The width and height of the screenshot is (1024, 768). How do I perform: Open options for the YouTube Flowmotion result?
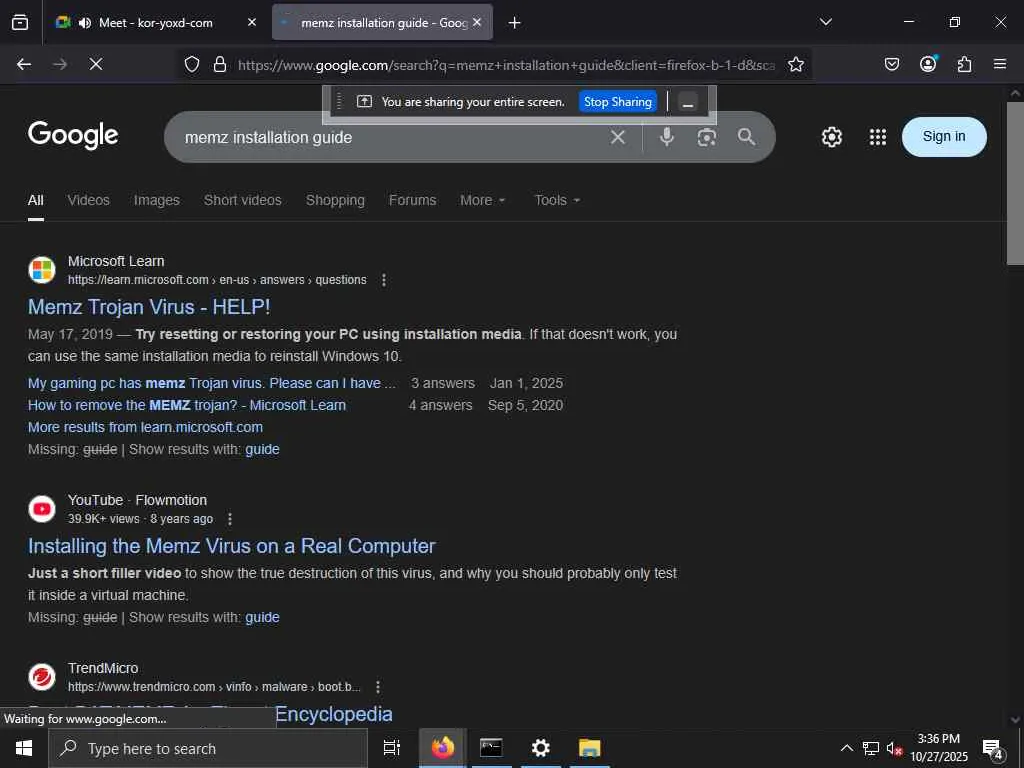coord(230,519)
